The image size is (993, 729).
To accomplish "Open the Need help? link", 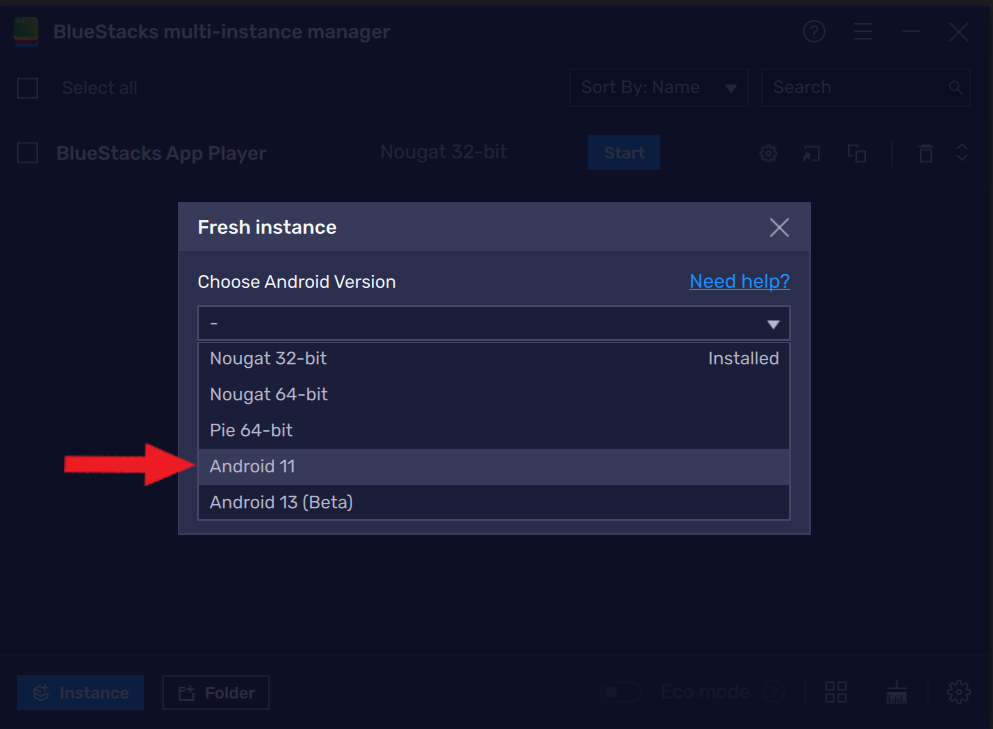I will (x=739, y=281).
